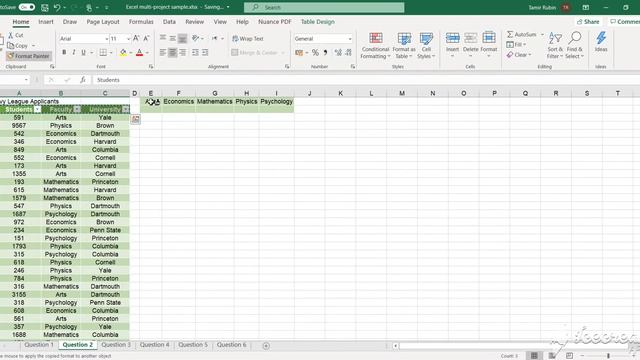Image resolution: width=640 pixels, height=360 pixels.
Task: Open the Insert ribbon tab
Action: (46, 22)
